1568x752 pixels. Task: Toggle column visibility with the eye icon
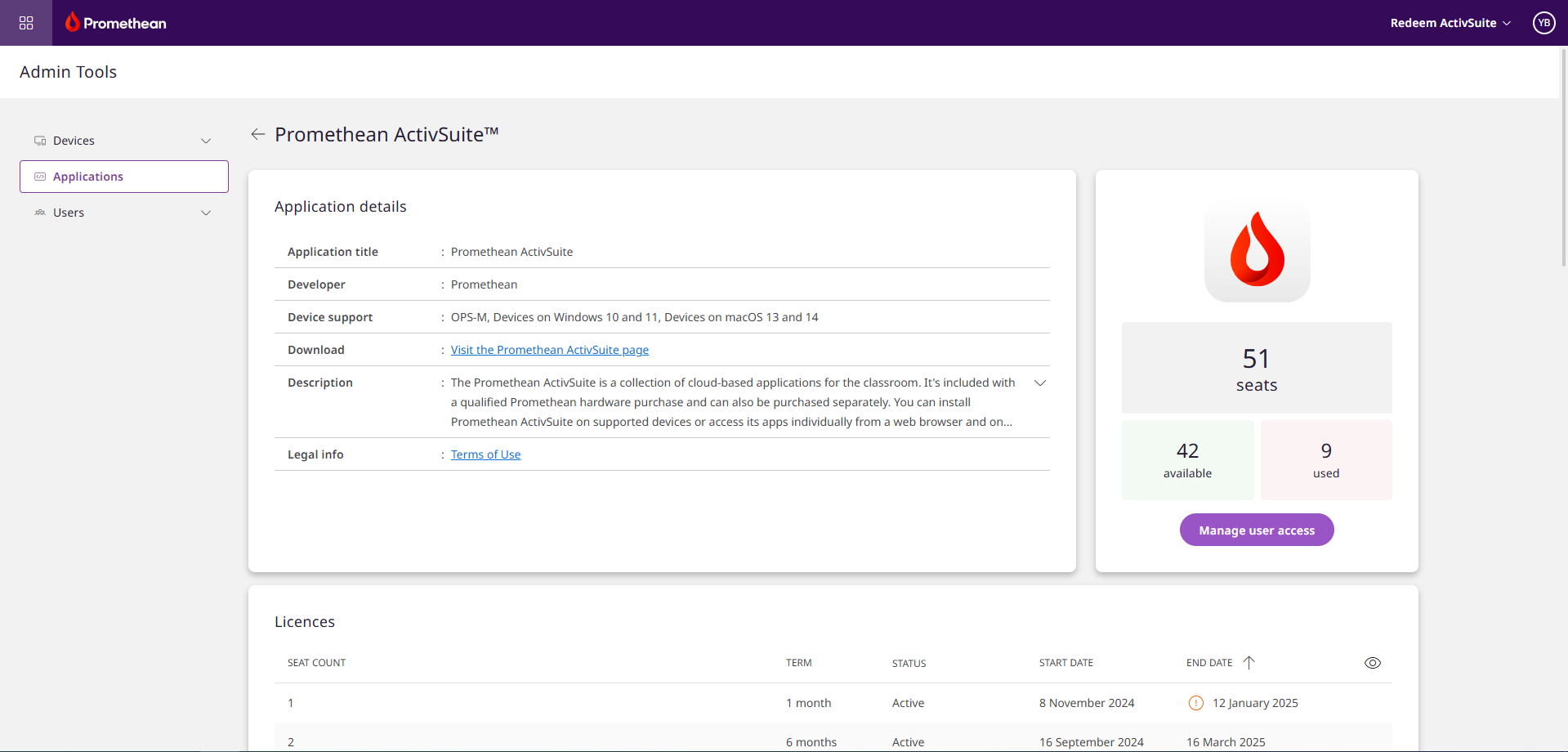[x=1373, y=663]
